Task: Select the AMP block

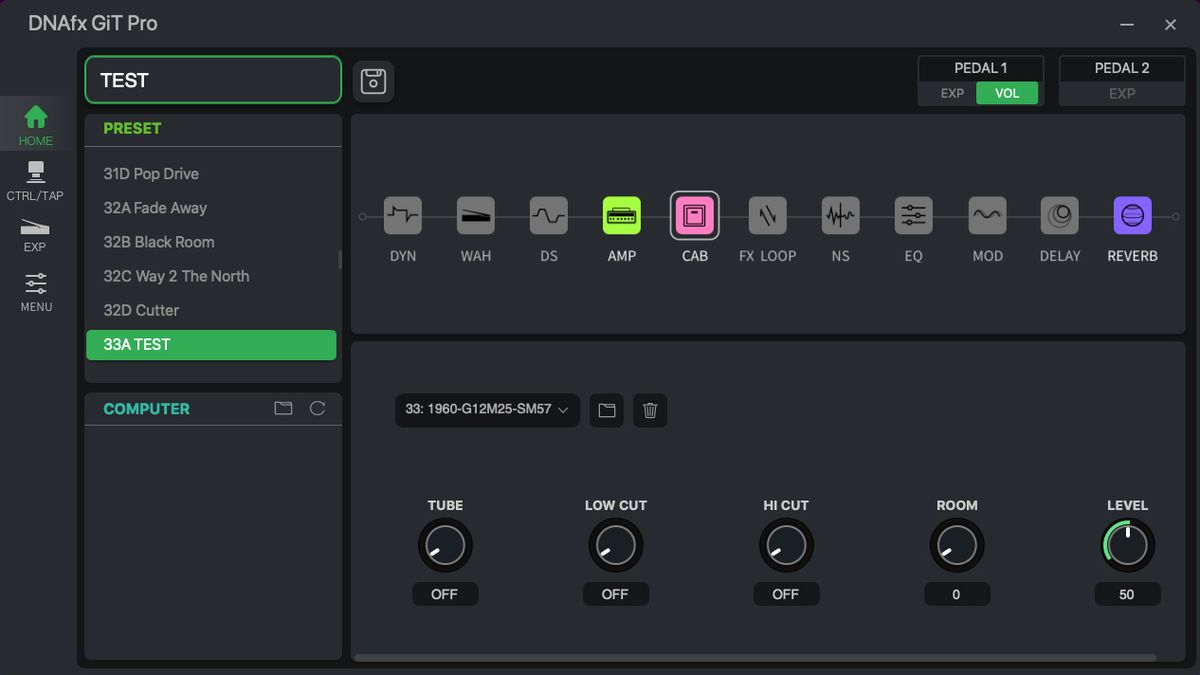Action: [622, 215]
